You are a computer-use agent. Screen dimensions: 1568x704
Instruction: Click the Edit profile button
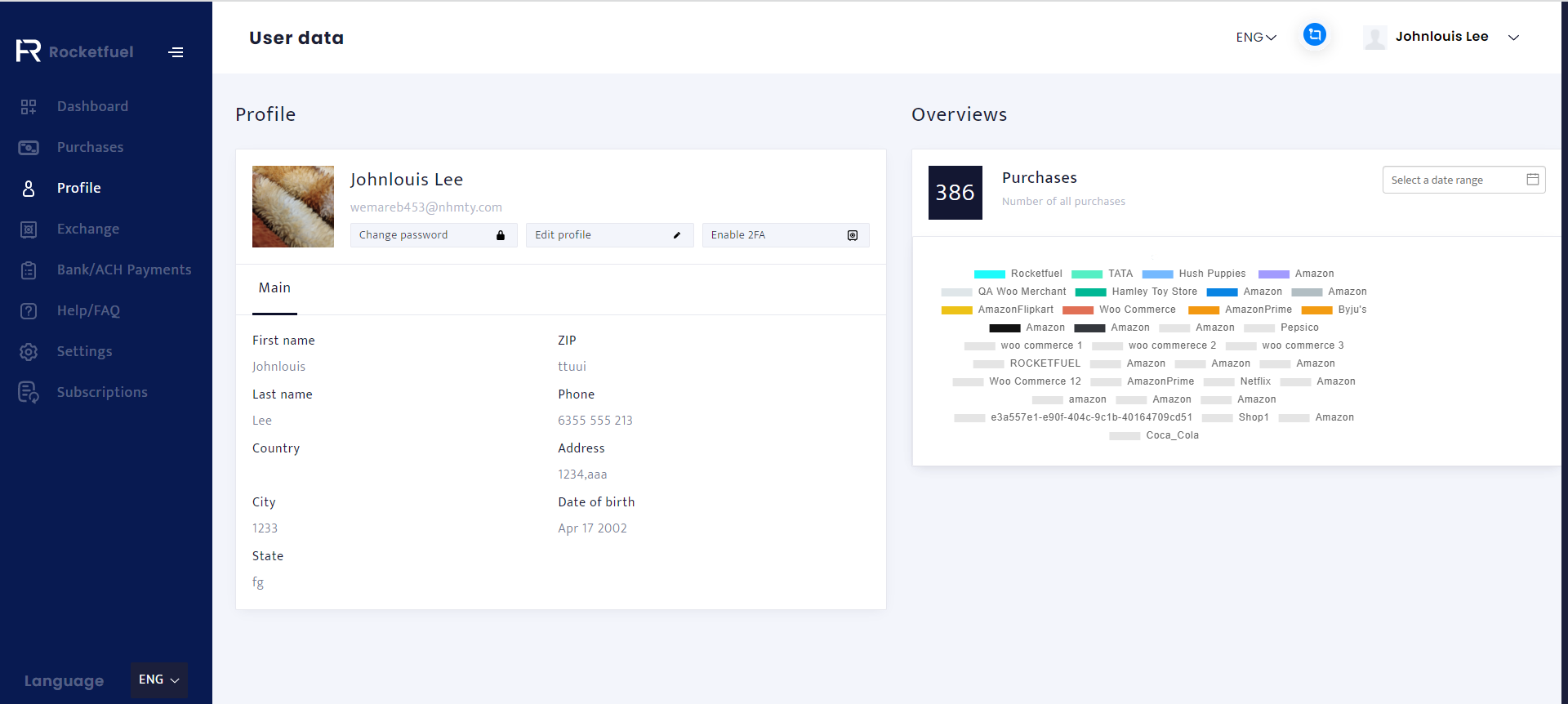click(x=609, y=235)
